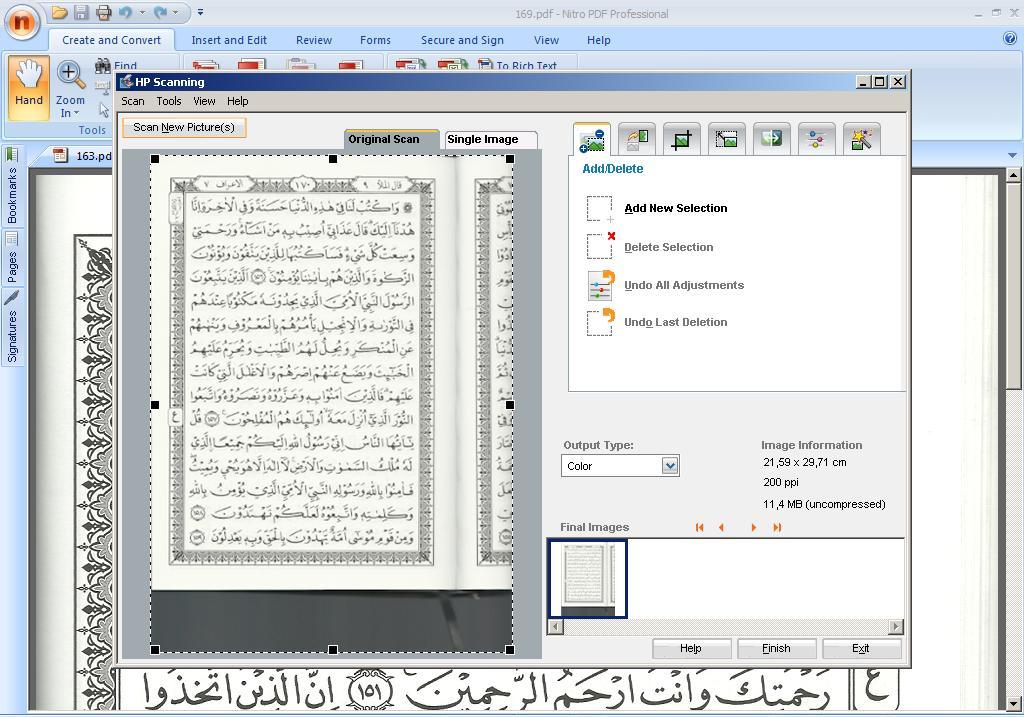Open the Review ribbon tab
This screenshot has width=1024, height=717.
pos(313,40)
